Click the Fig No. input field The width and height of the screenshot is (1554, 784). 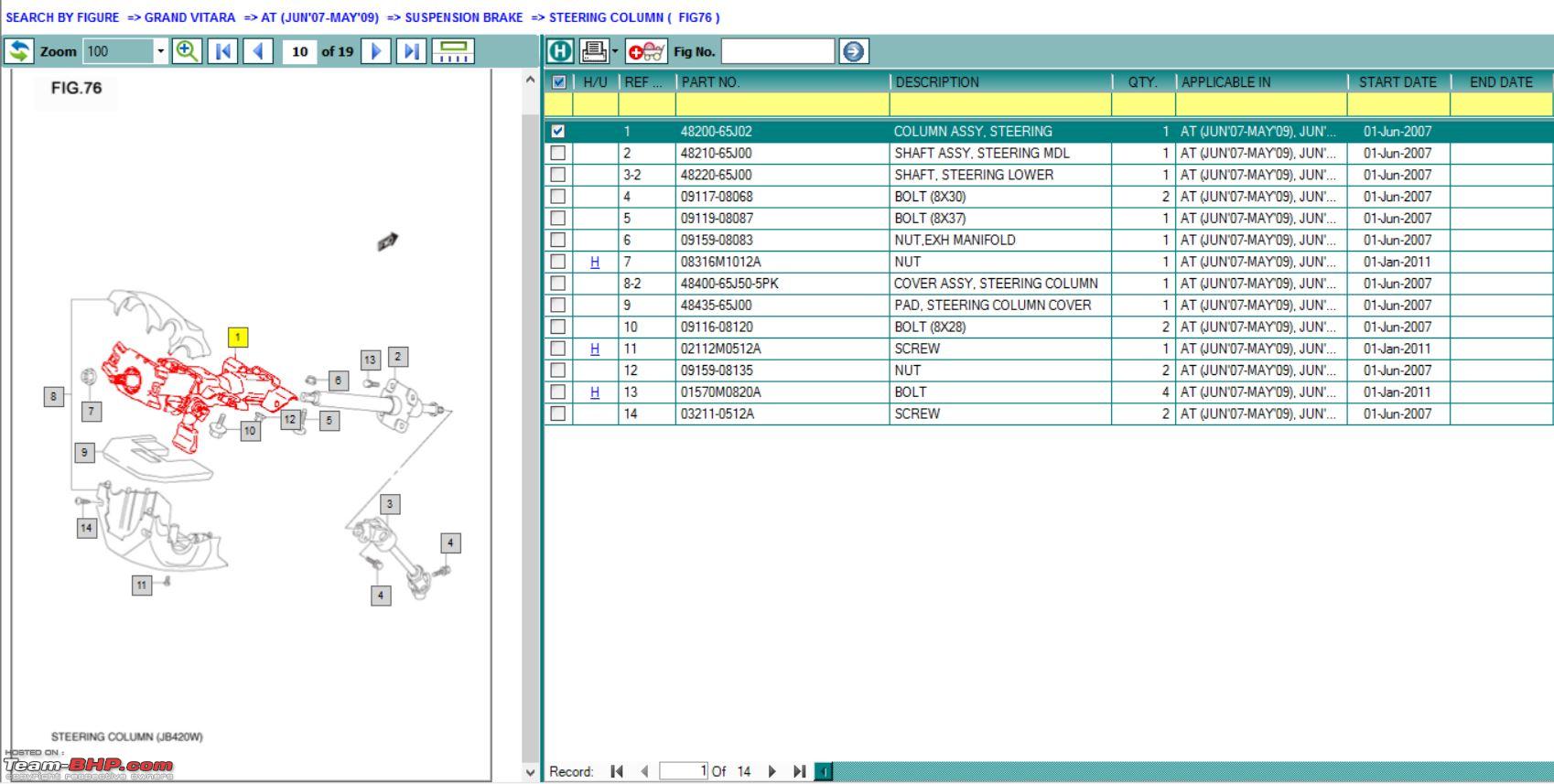[x=778, y=51]
